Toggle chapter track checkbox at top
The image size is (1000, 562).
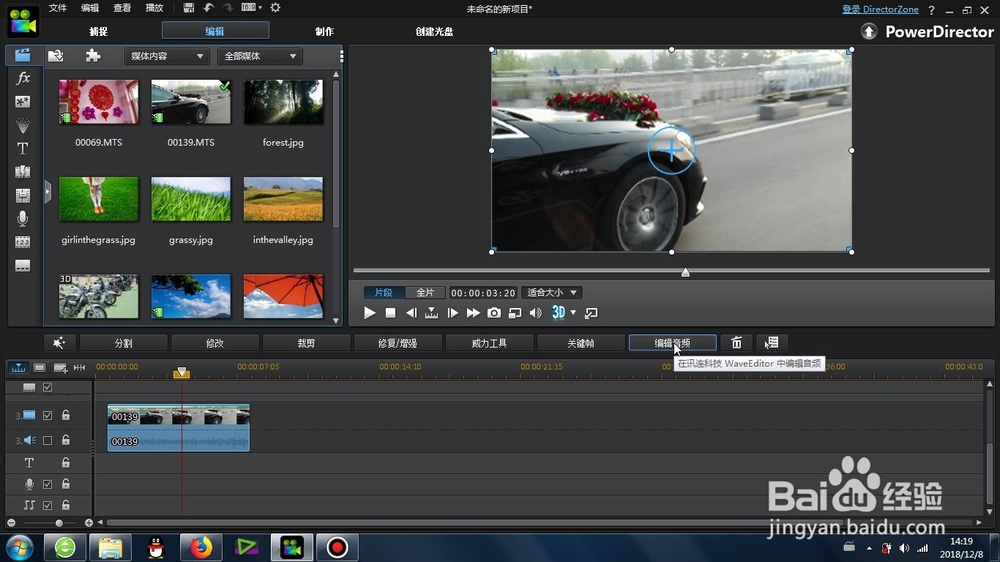point(47,387)
